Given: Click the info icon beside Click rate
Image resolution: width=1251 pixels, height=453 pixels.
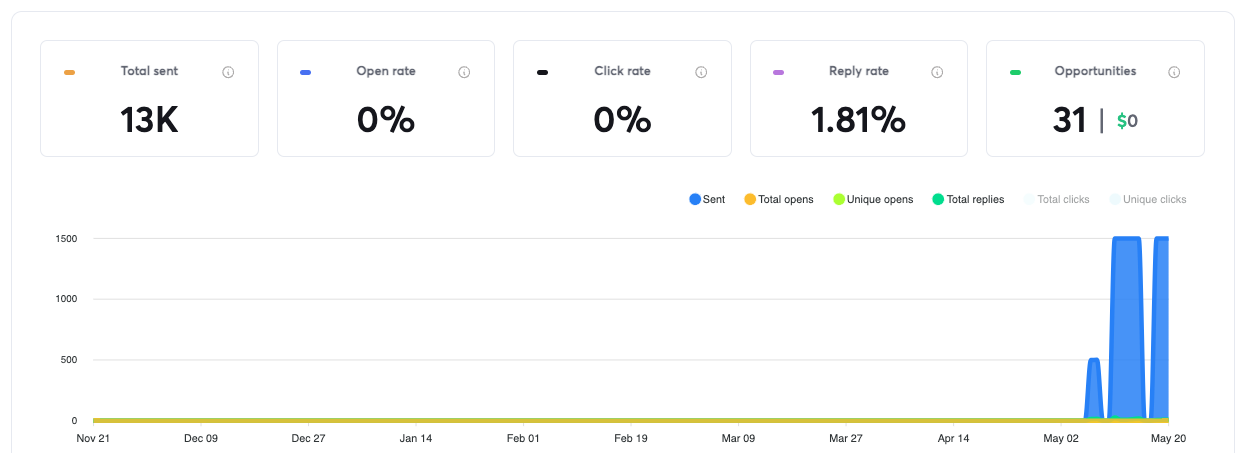Looking at the screenshot, I should (701, 72).
